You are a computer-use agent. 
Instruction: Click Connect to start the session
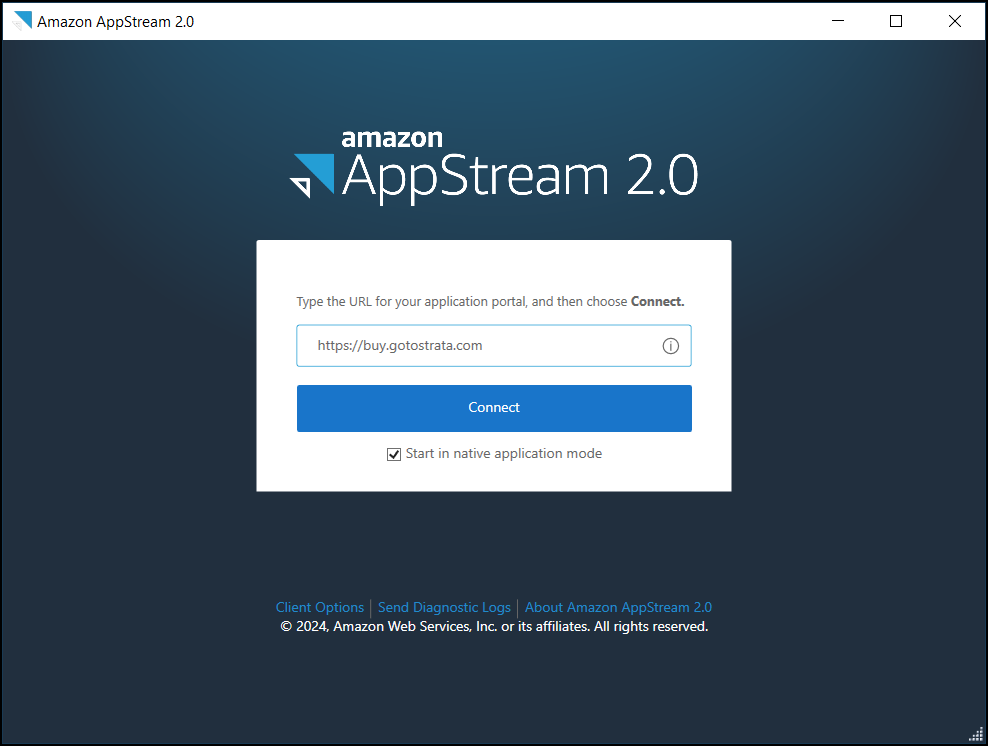[x=494, y=408]
